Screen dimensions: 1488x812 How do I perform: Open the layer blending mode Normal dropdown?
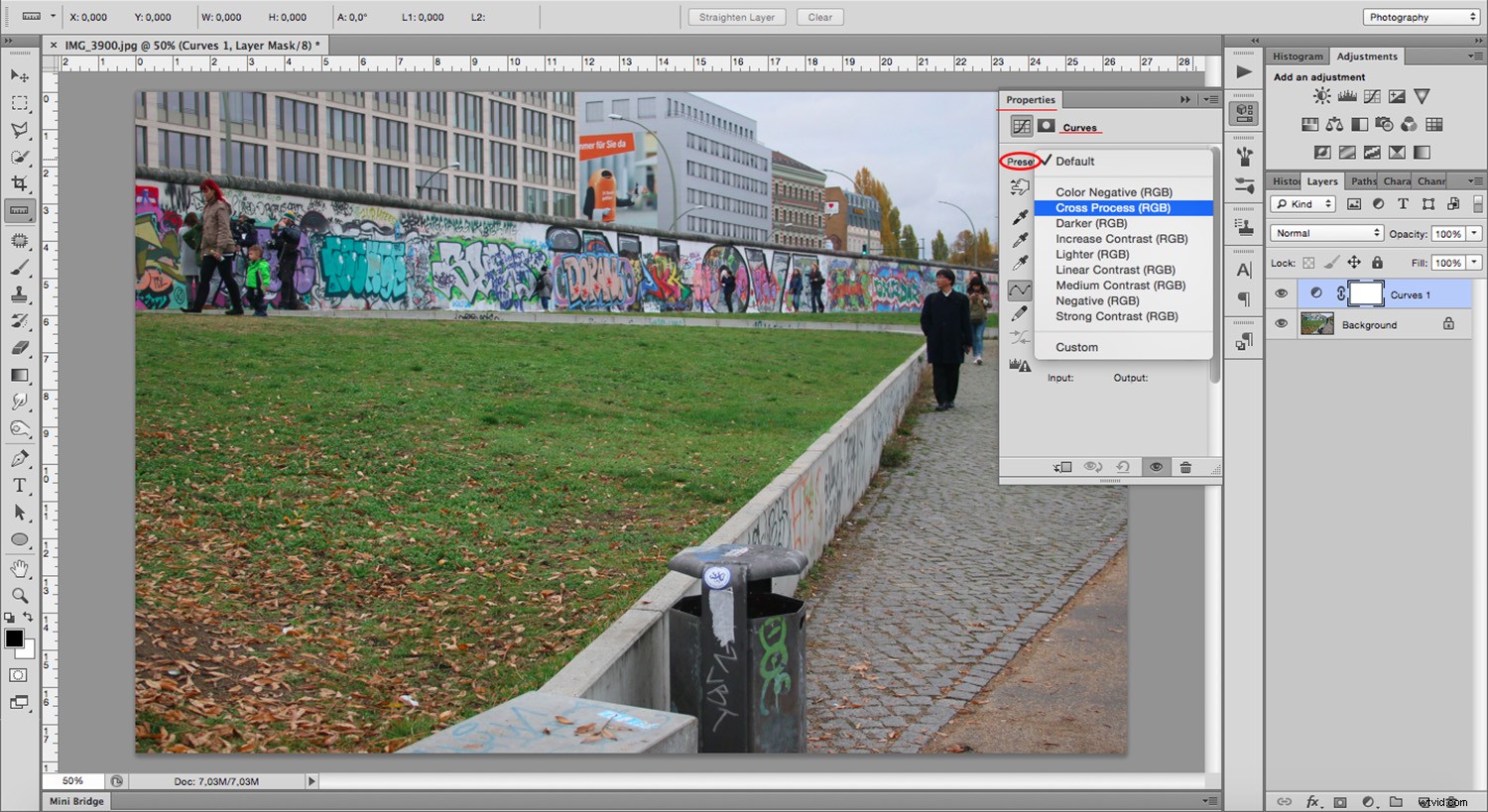(1326, 233)
